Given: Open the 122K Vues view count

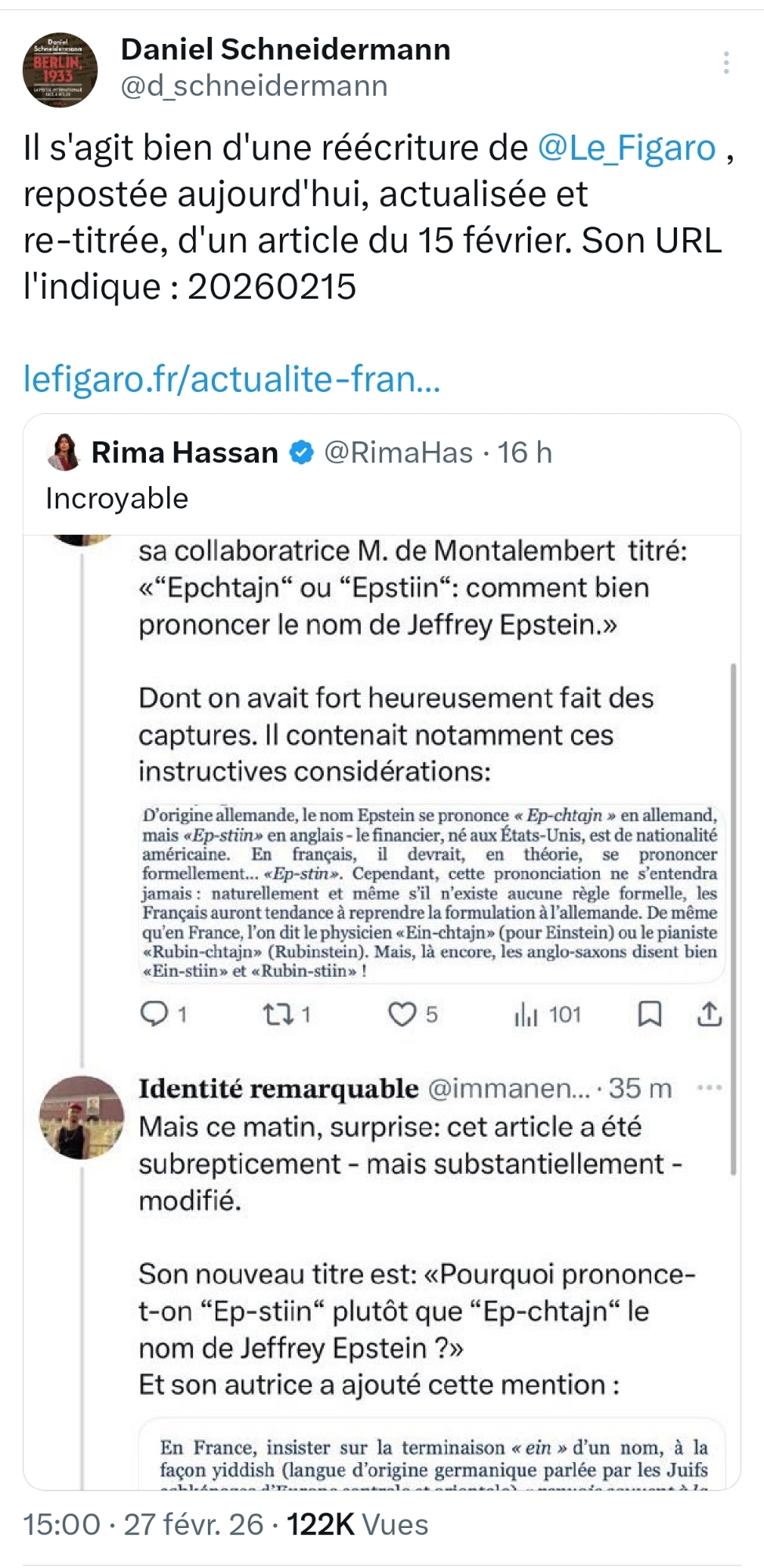Looking at the screenshot, I should click(x=357, y=1525).
